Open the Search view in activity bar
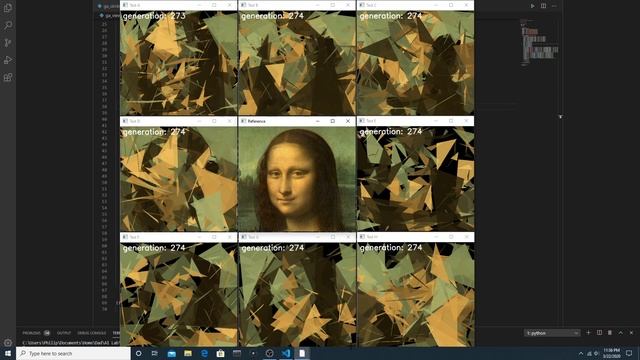The height and width of the screenshot is (360, 640). [8, 25]
